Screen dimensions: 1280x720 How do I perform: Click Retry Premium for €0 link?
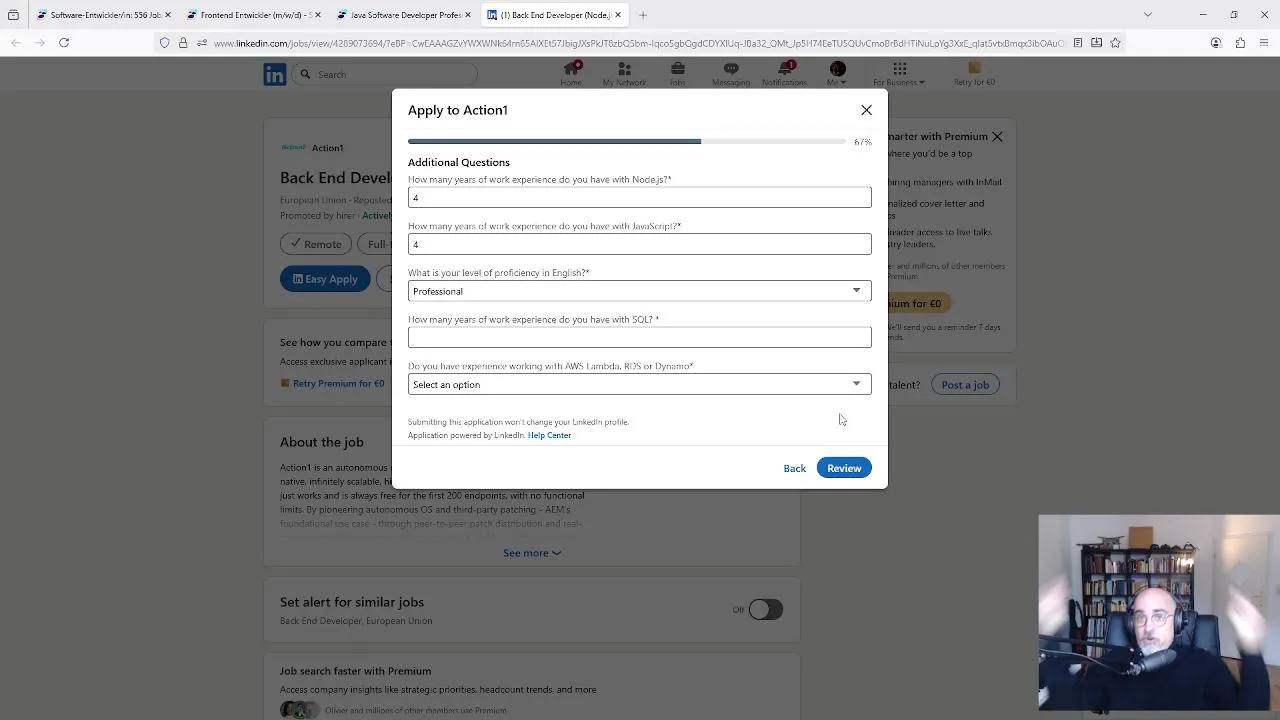(338, 383)
